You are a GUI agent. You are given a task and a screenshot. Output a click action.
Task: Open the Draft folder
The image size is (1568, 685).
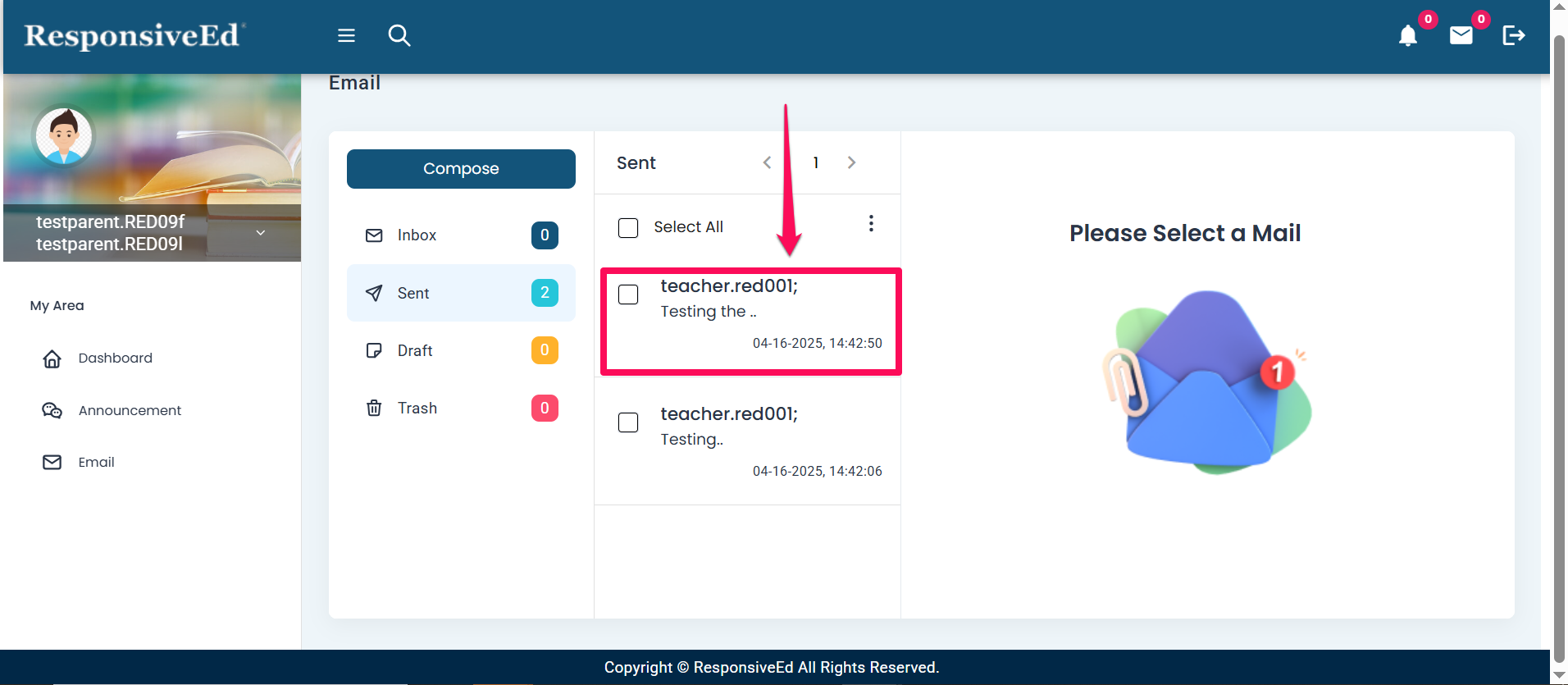(x=415, y=351)
